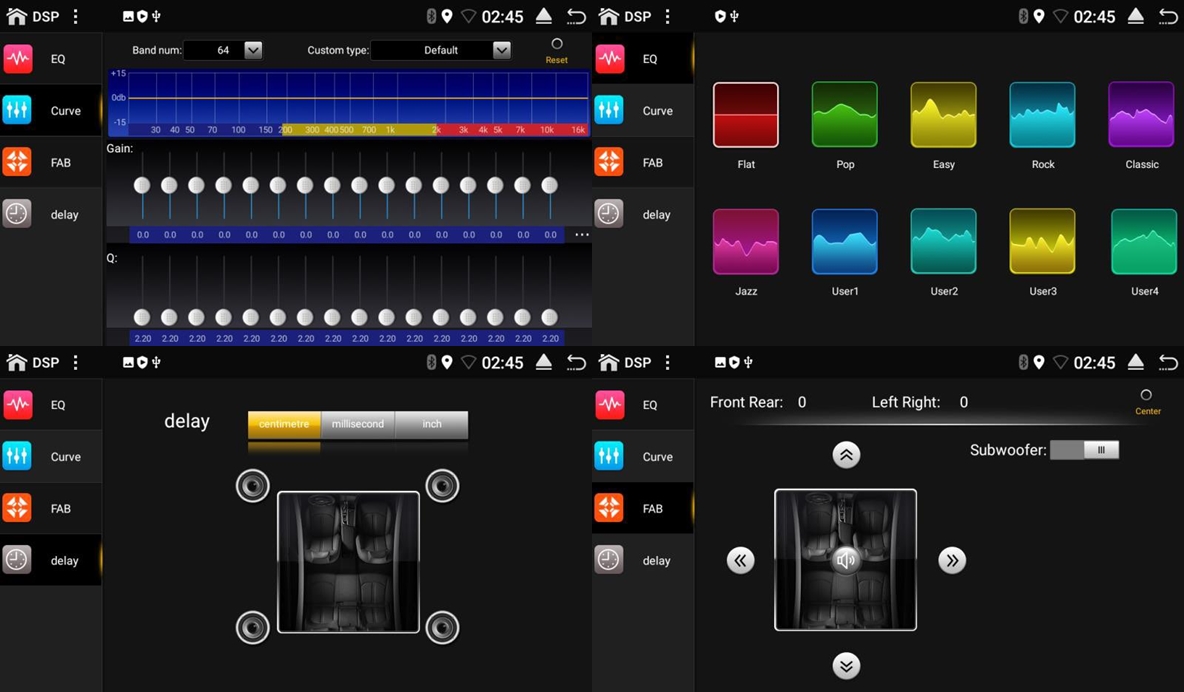
Task: Open the User1 custom preset
Action: click(x=844, y=241)
